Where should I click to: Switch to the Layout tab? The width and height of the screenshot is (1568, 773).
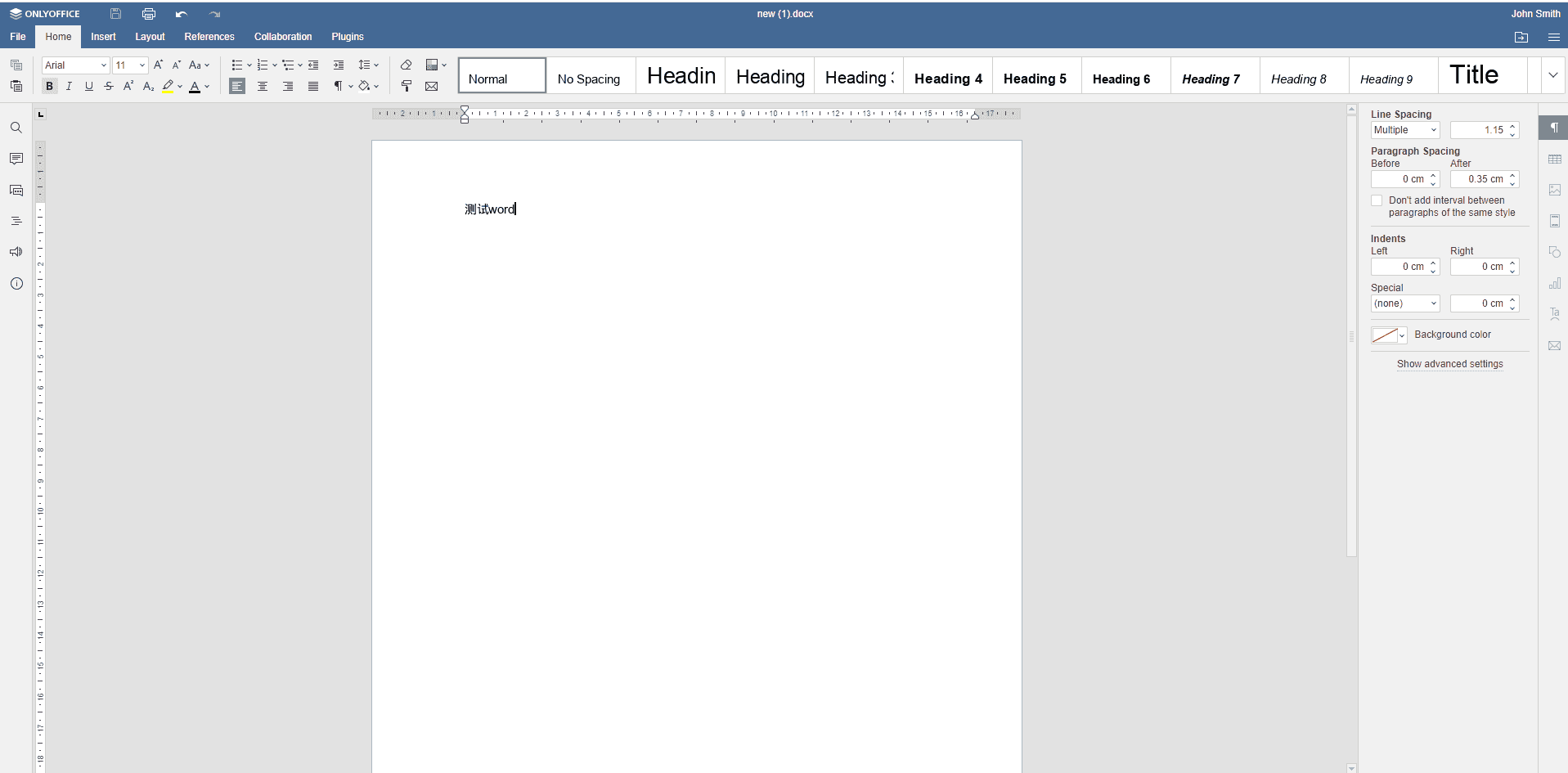tap(150, 37)
